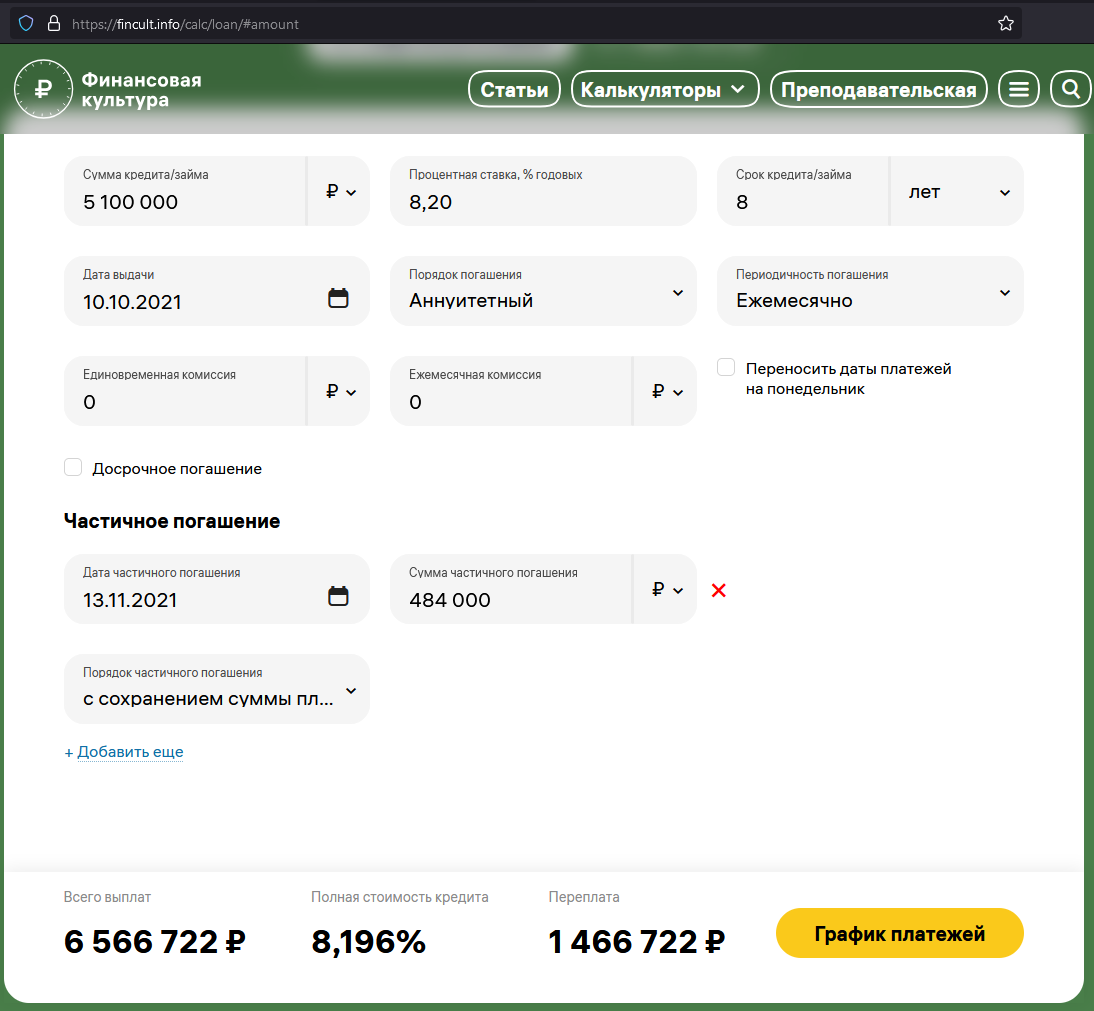This screenshot has height=1011, width=1094.
Task: Click the Полная стоимость кредита label
Action: pos(400,897)
